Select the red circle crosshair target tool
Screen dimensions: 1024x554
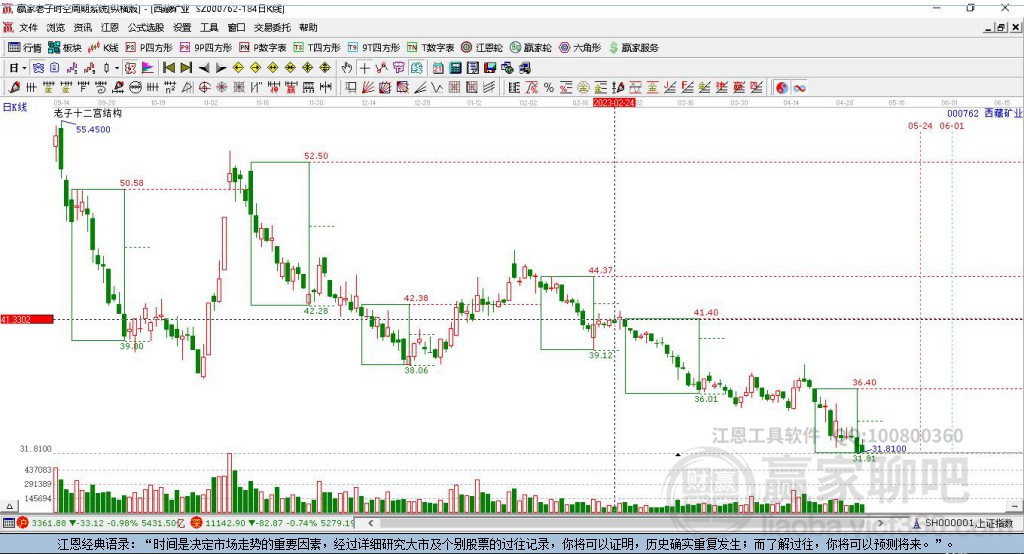[x=204, y=88]
